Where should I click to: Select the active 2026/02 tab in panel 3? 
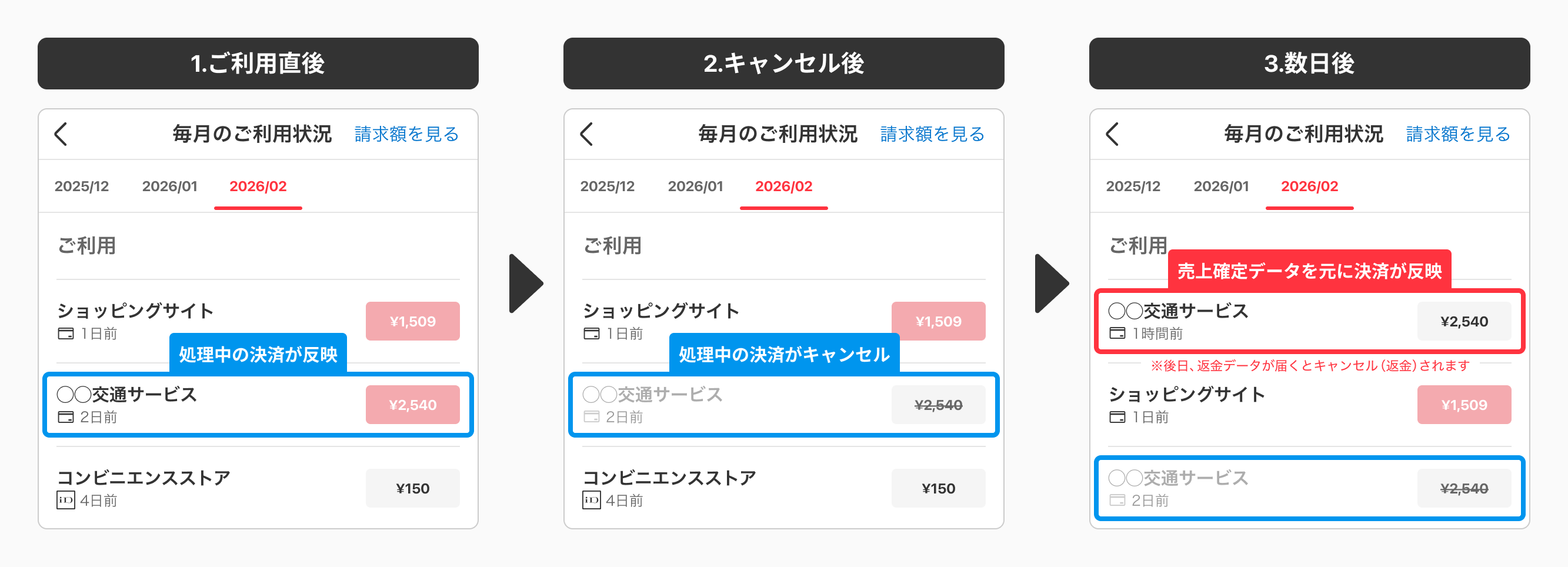click(1309, 186)
